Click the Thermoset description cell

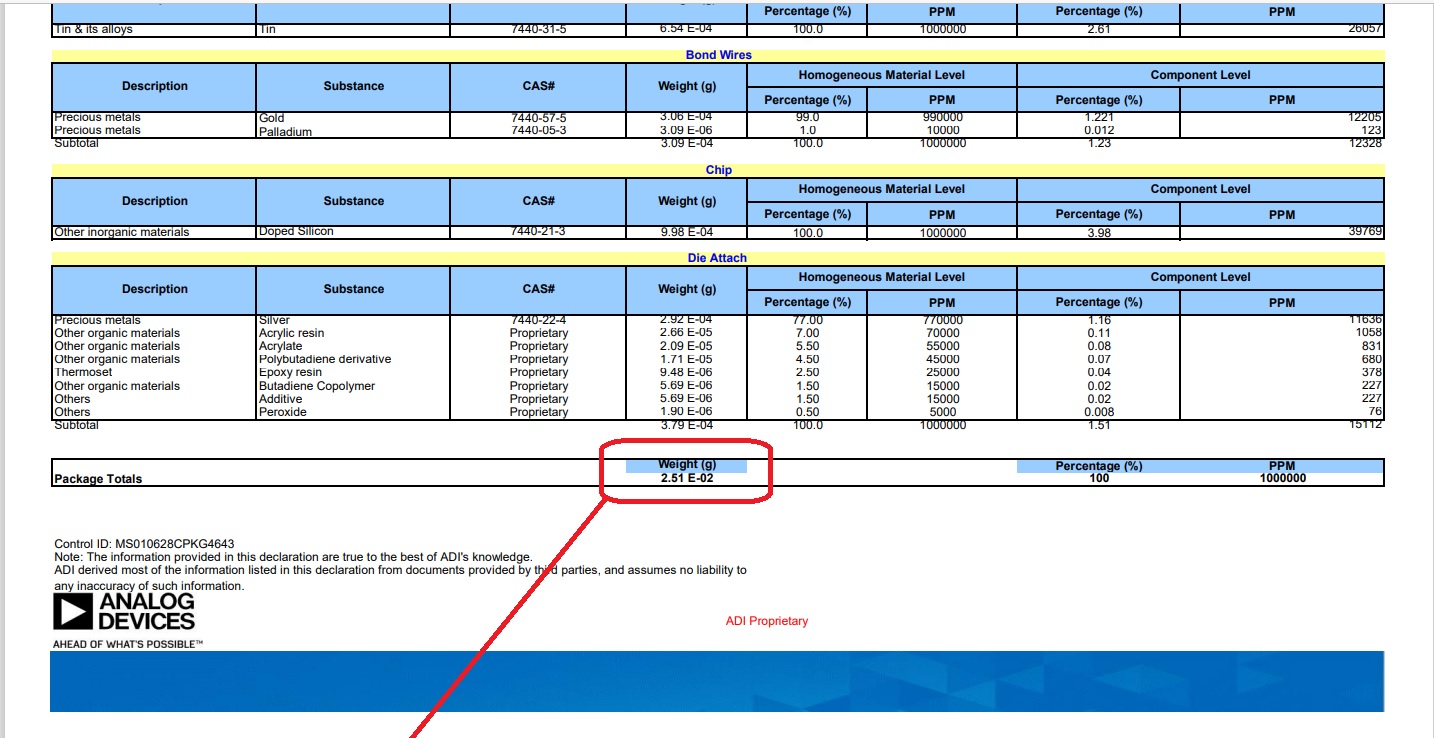pos(83,372)
